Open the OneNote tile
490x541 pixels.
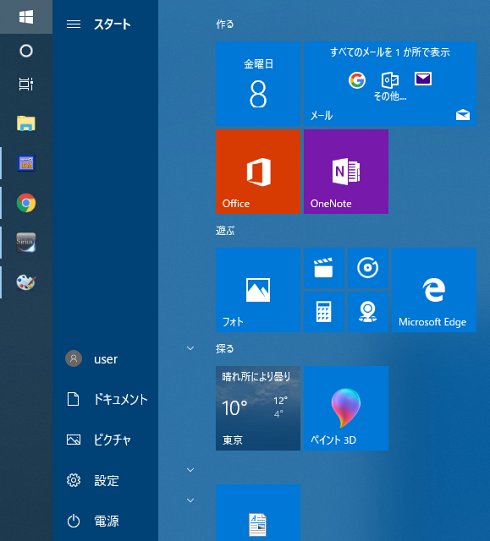click(x=346, y=171)
